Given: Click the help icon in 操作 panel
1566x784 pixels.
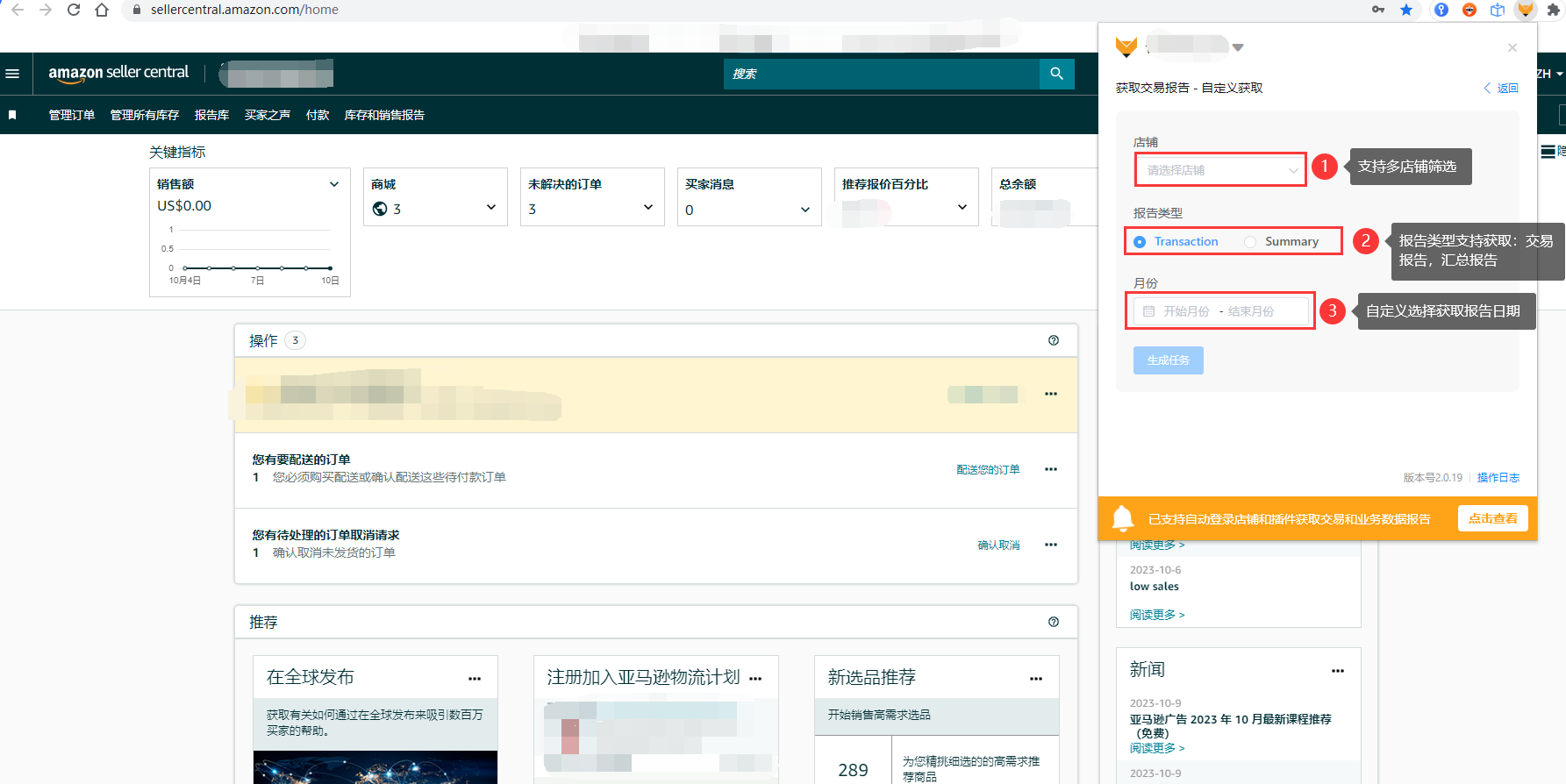Looking at the screenshot, I should point(1054,340).
